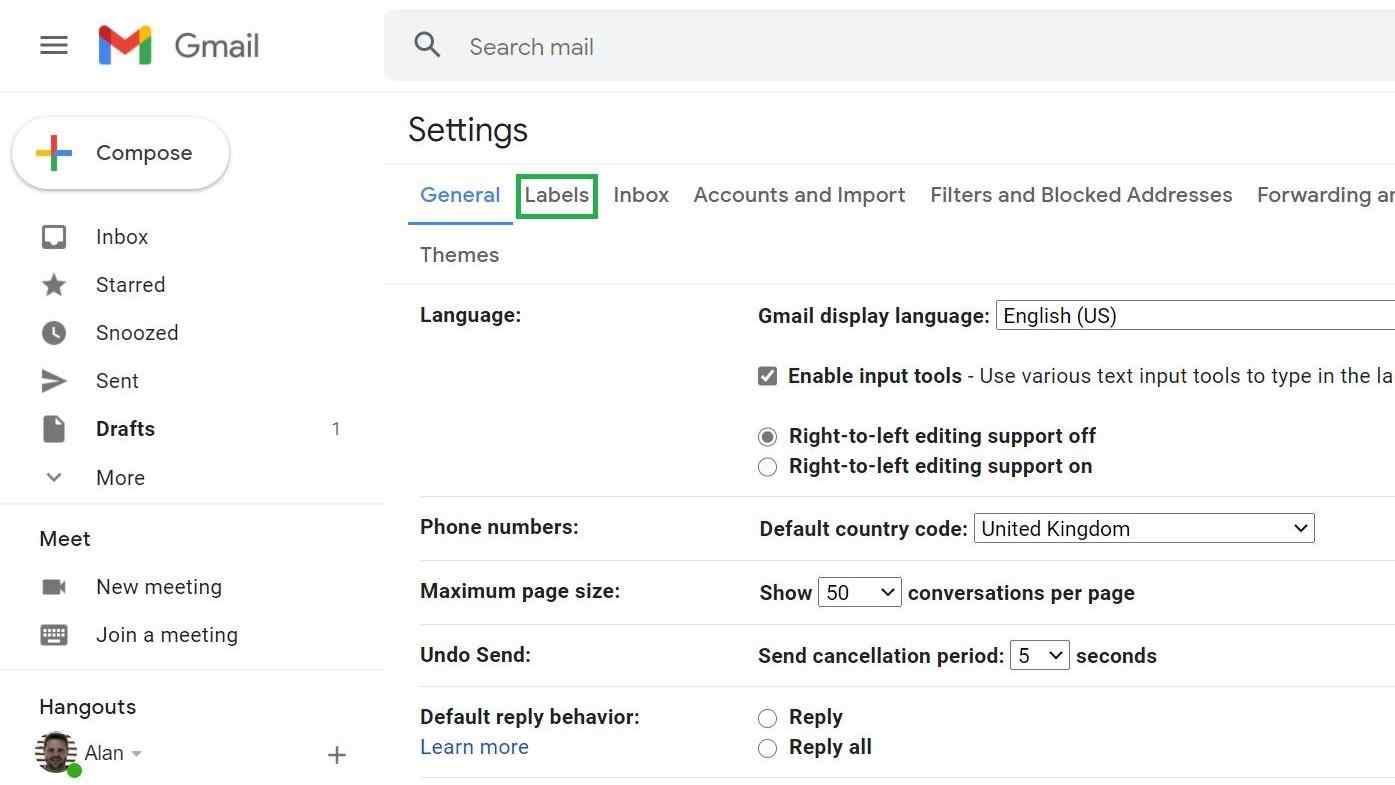Click the Gmail logo icon
Screen dimensions: 1395x785
point(125,46)
